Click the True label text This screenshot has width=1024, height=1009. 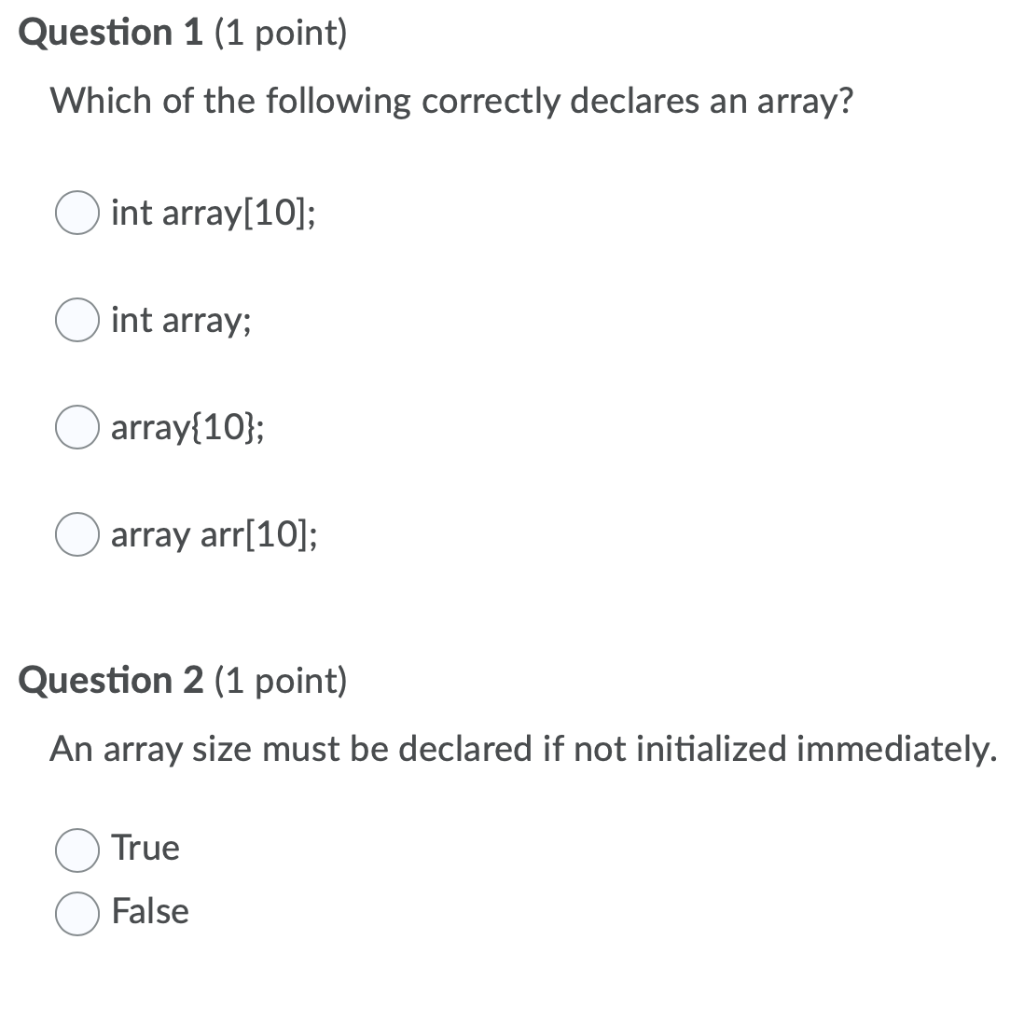pyautogui.click(x=145, y=848)
